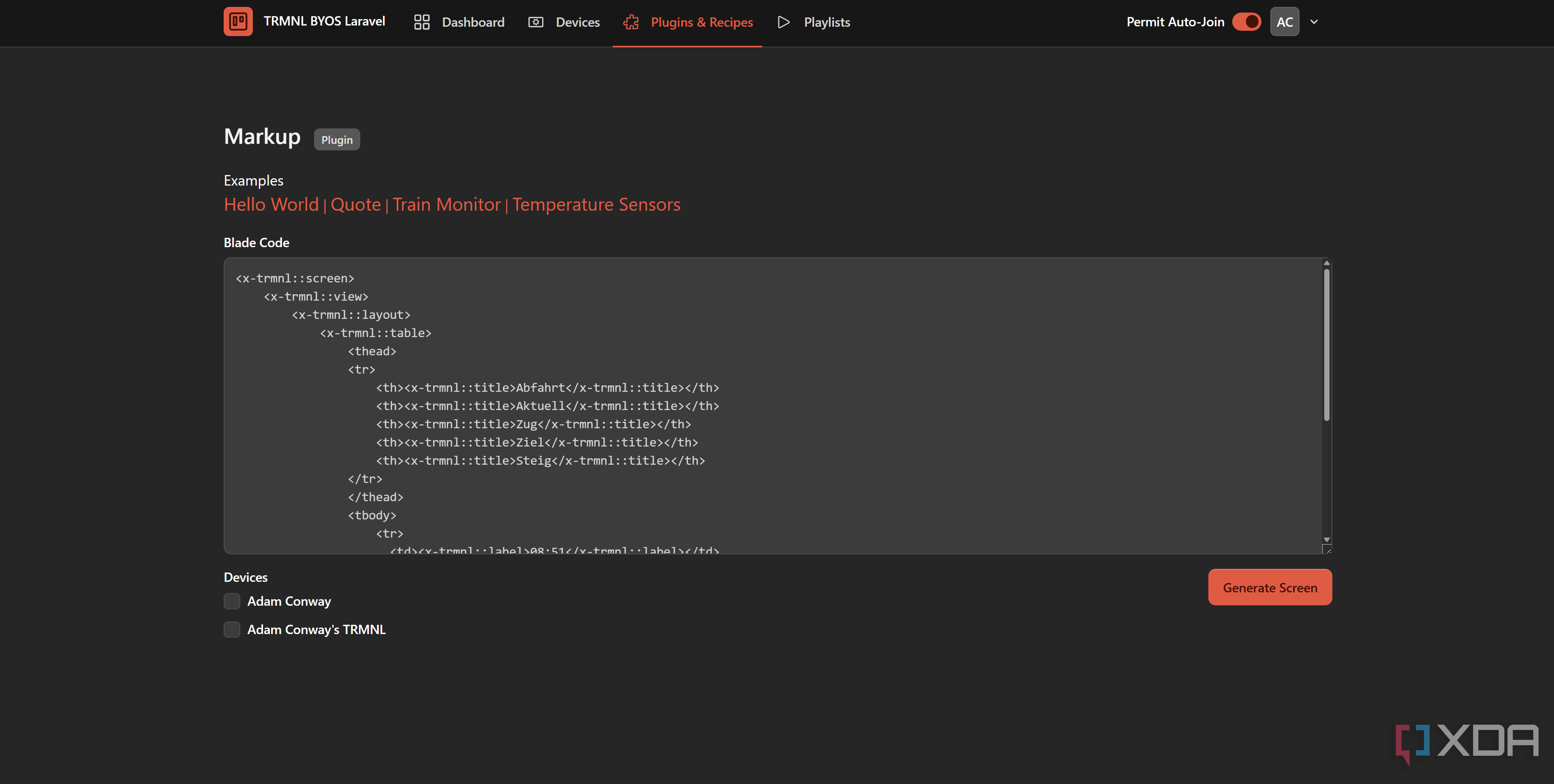Expand the user menu chevron
Image resolution: width=1554 pixels, height=784 pixels.
(1314, 22)
